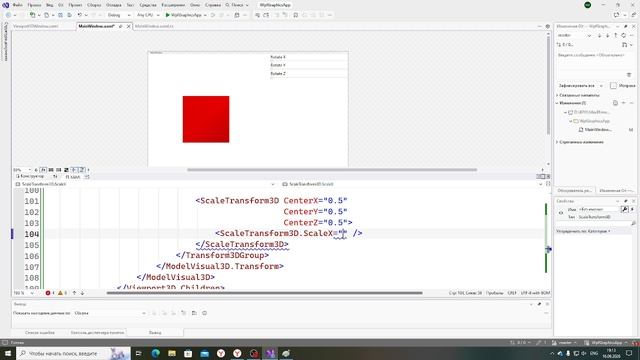Select the red square in the designer

pos(206,119)
